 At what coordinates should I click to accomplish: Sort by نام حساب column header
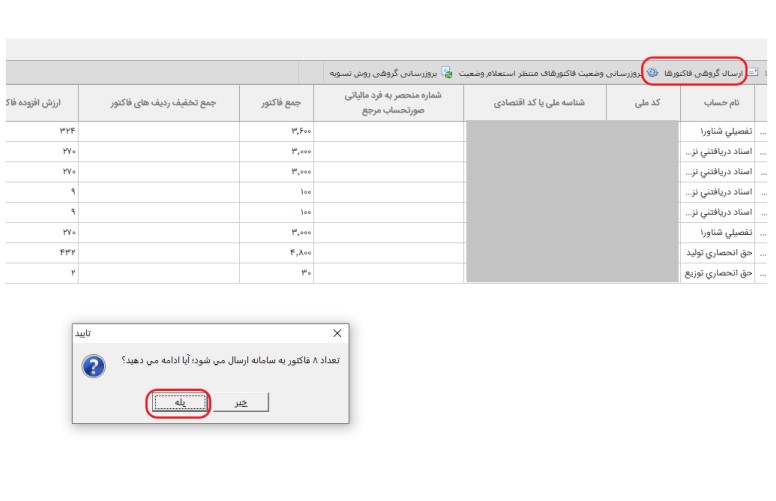point(720,102)
